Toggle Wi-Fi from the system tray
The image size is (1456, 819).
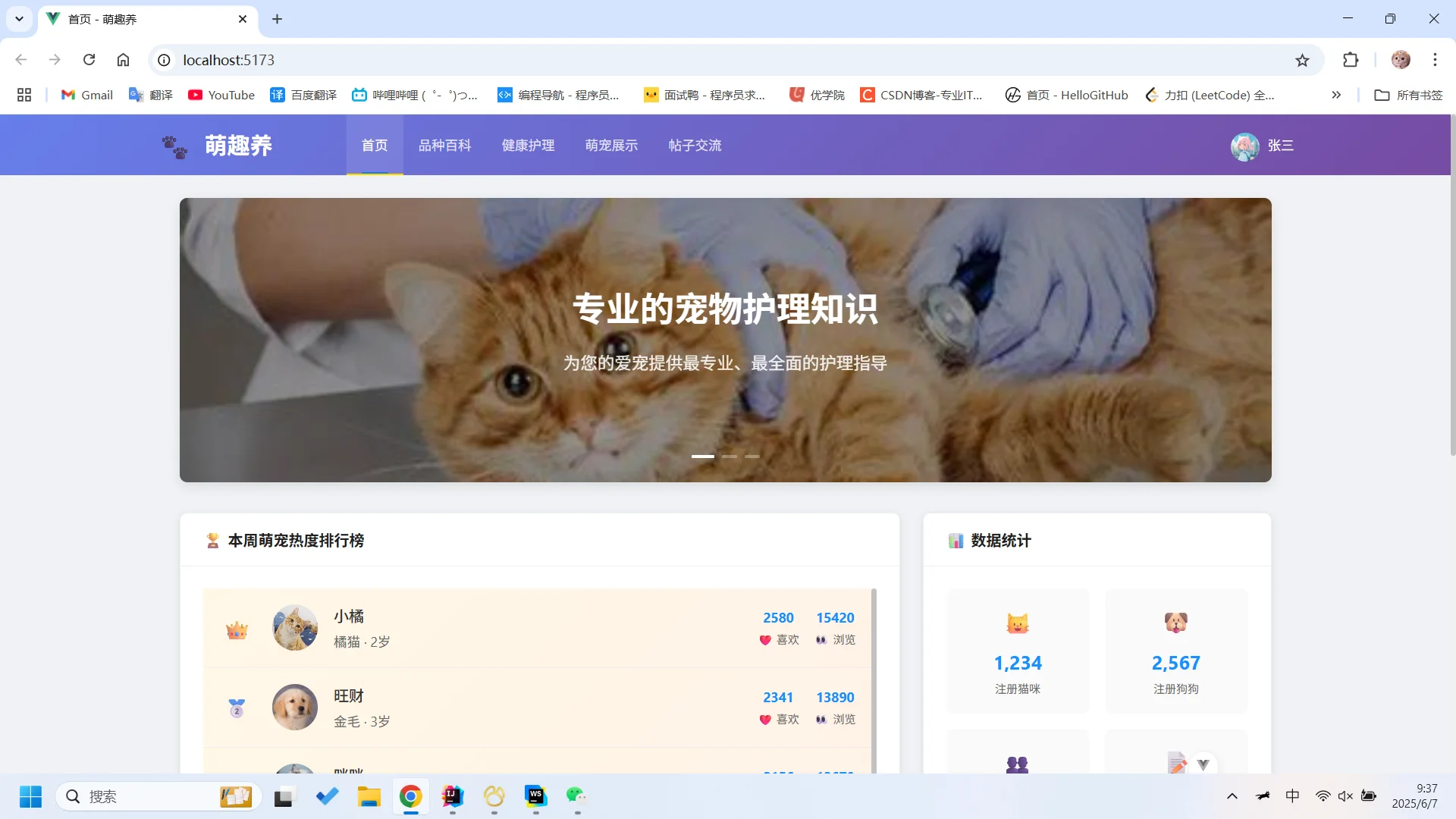1323,796
